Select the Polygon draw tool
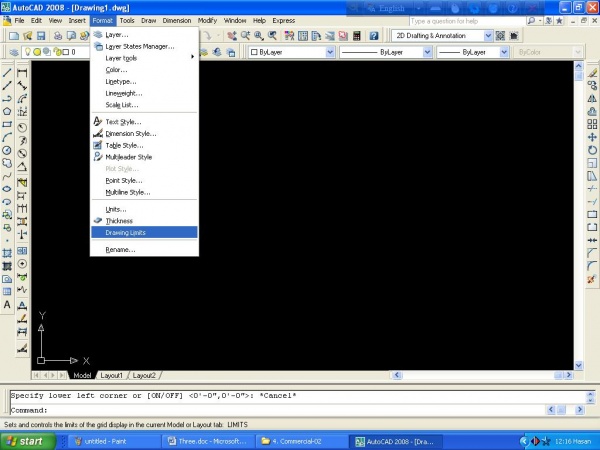 7,111
